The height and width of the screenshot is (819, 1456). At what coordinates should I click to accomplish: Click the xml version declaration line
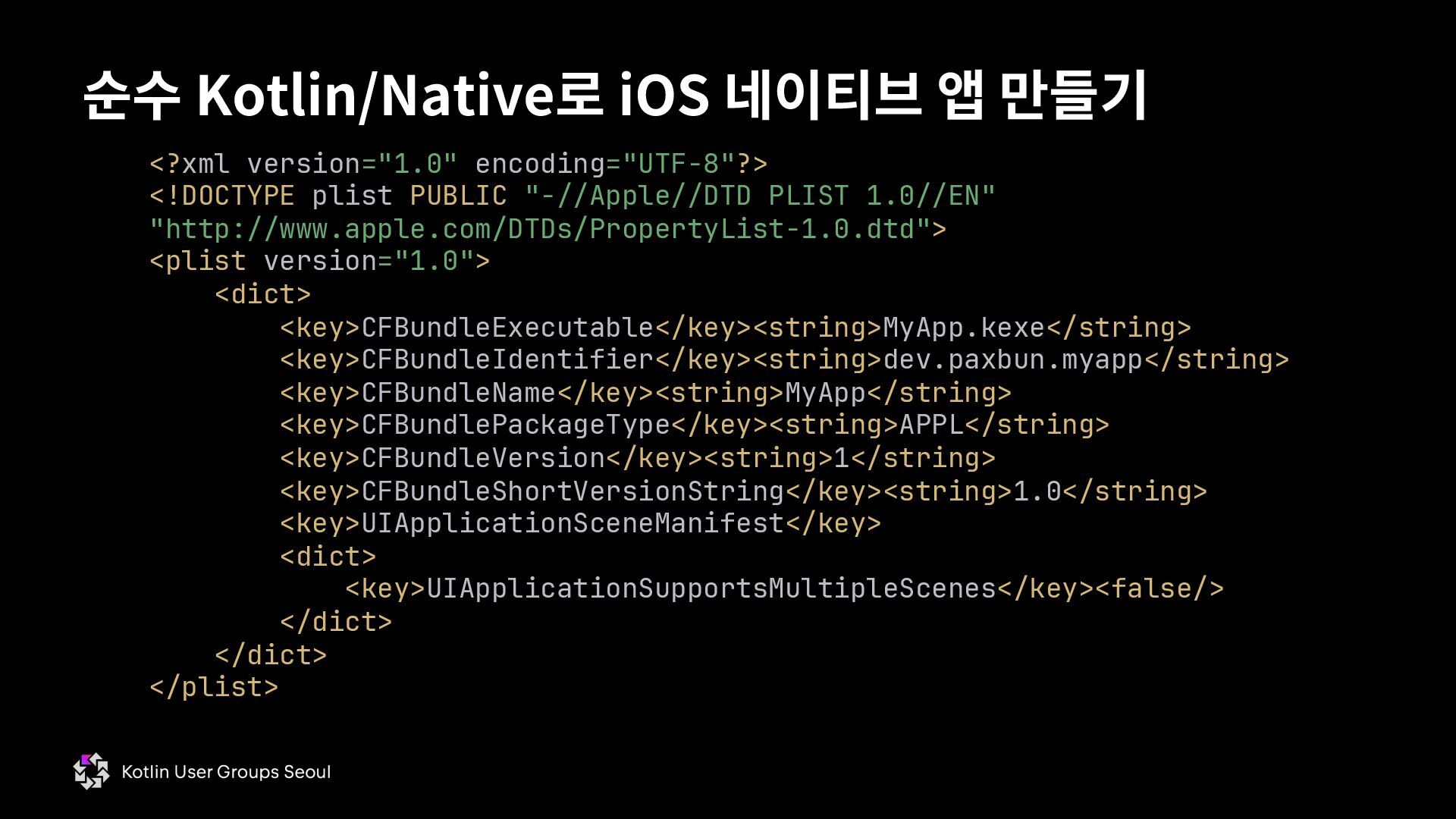(458, 164)
